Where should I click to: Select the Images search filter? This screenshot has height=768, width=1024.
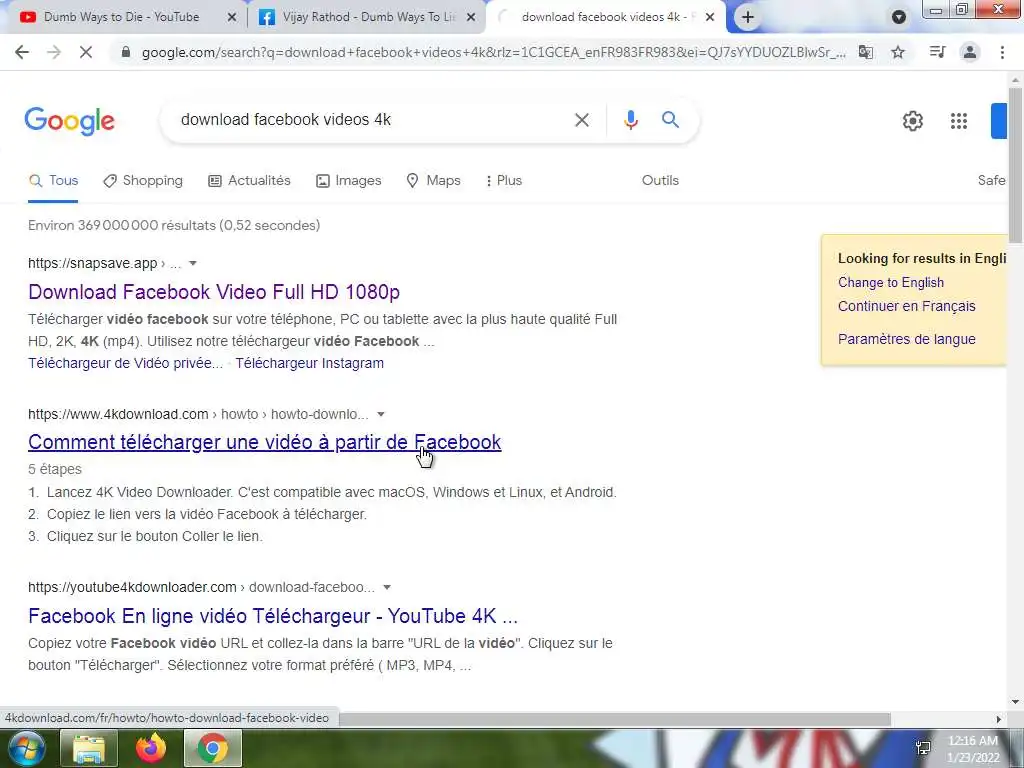(349, 181)
